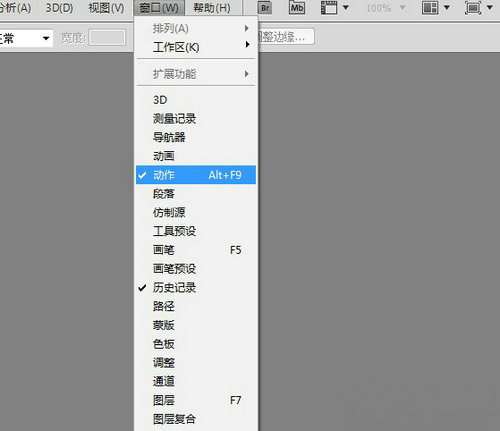Image resolution: width=500 pixels, height=431 pixels.
Task: Open the 帮助(H) menu
Action: pyautogui.click(x=212, y=8)
